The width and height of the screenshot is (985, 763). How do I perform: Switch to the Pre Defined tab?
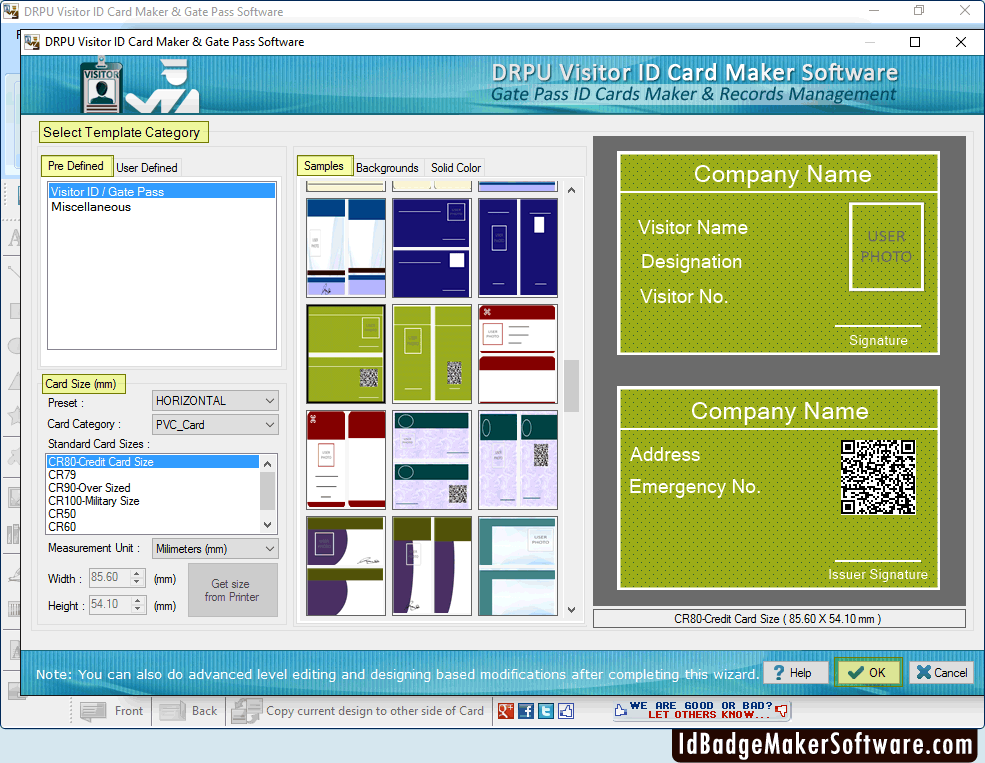click(76, 166)
